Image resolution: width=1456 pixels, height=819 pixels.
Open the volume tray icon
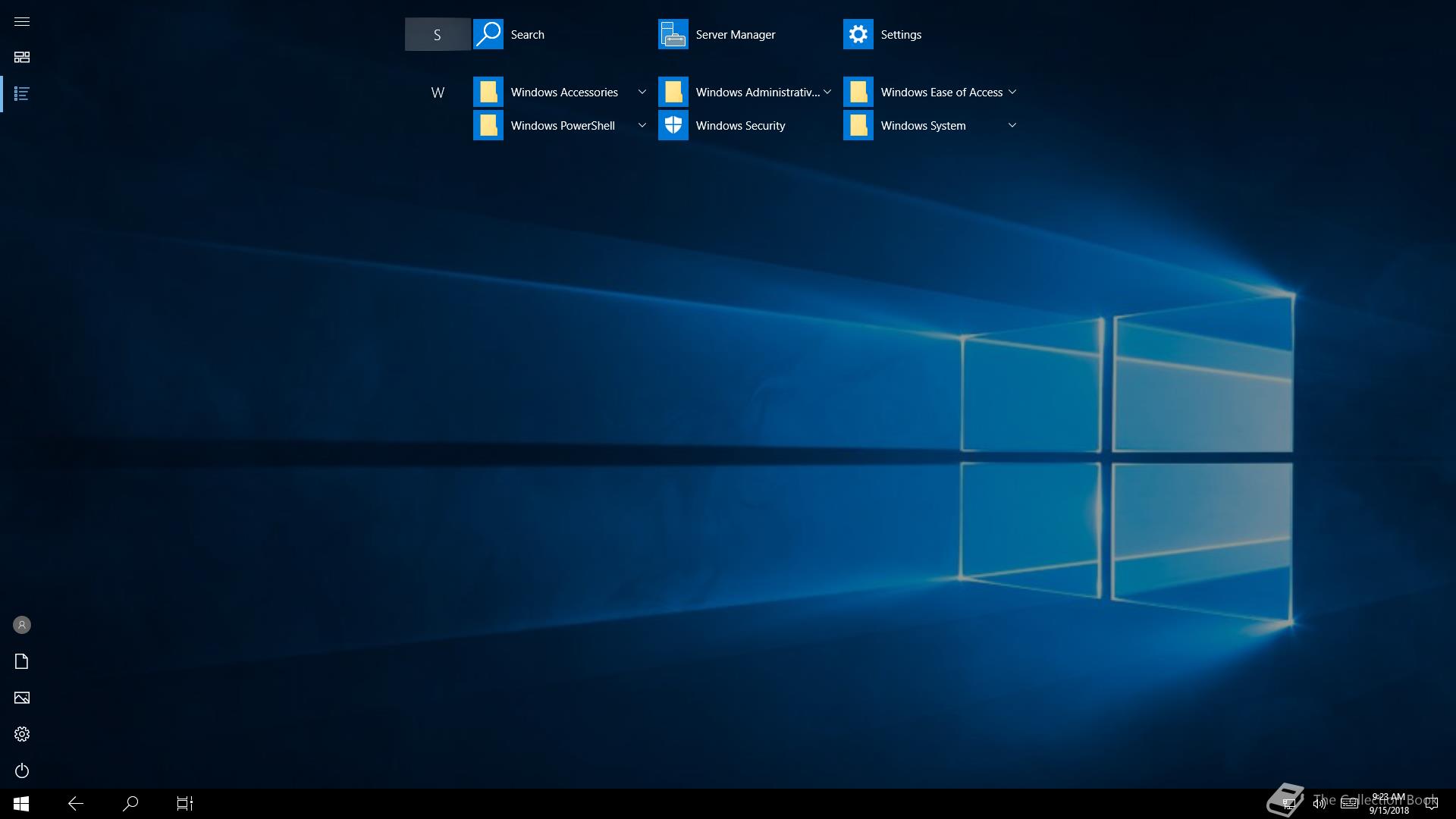click(1319, 804)
